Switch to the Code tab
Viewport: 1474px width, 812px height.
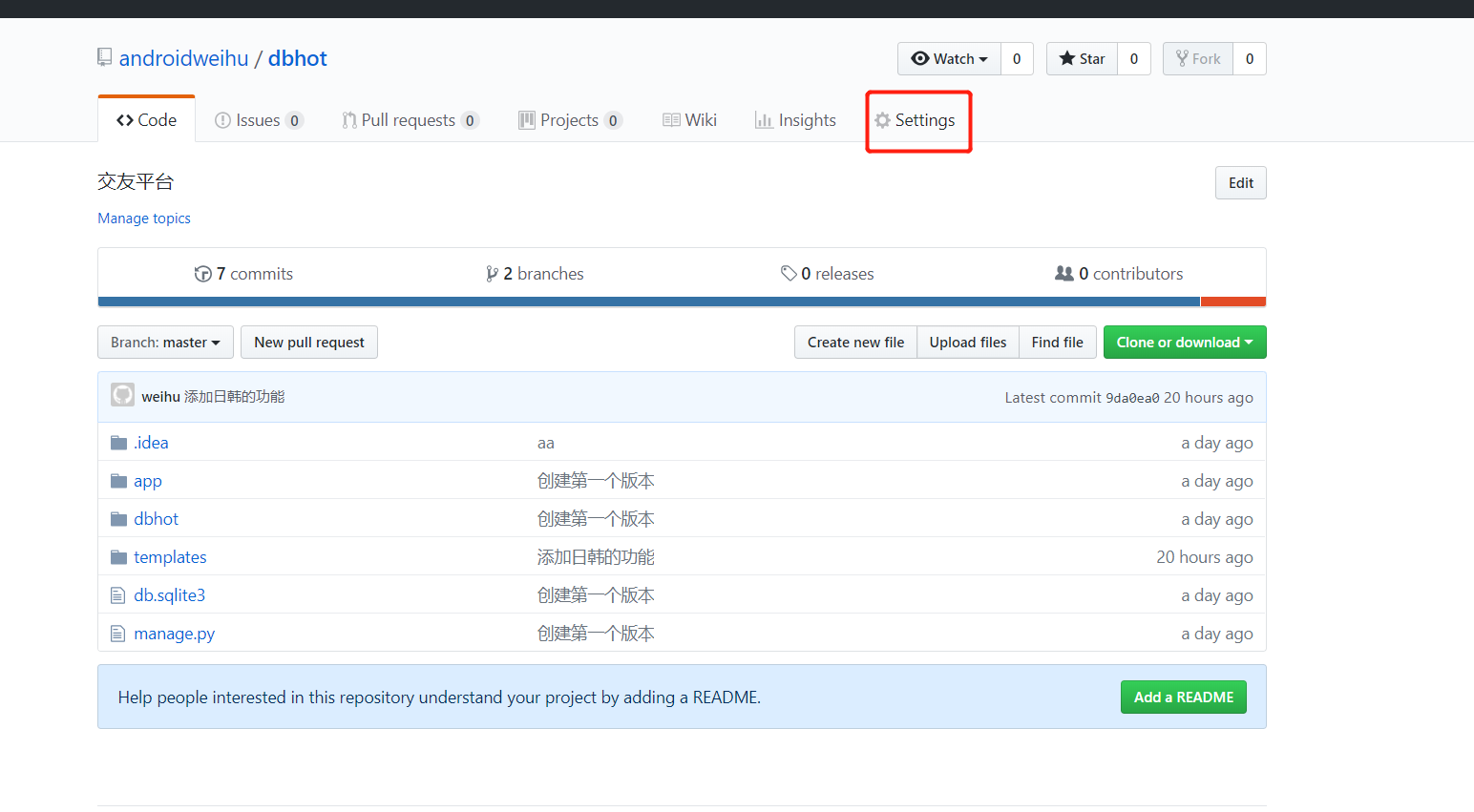(x=147, y=119)
